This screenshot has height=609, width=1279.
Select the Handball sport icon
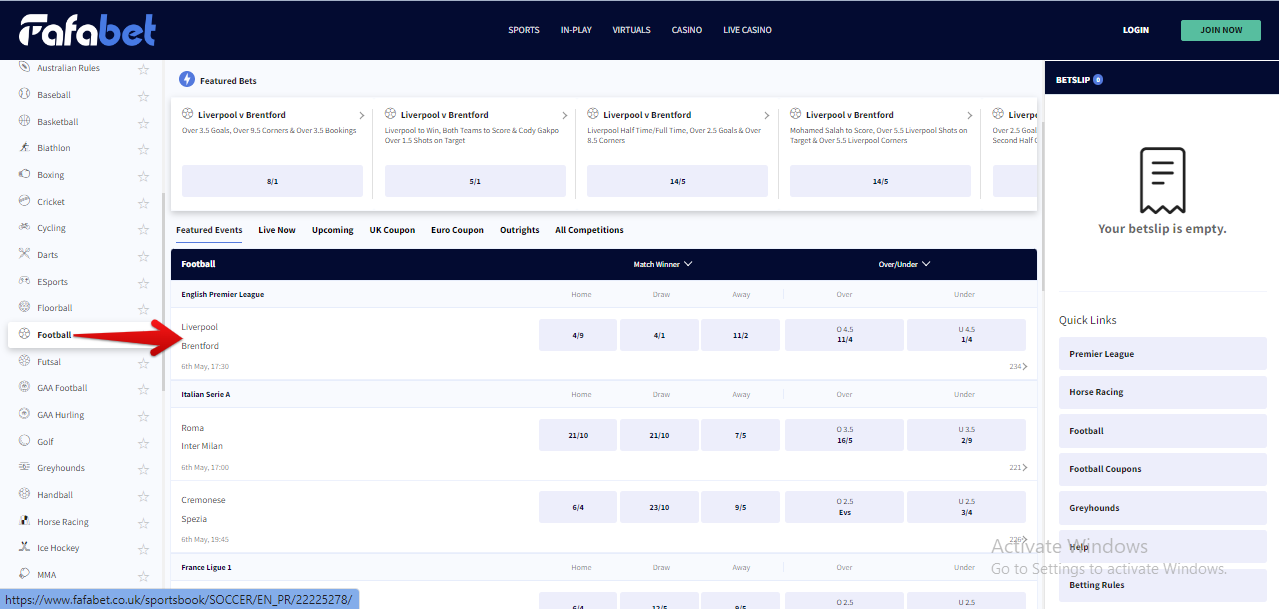(24, 495)
